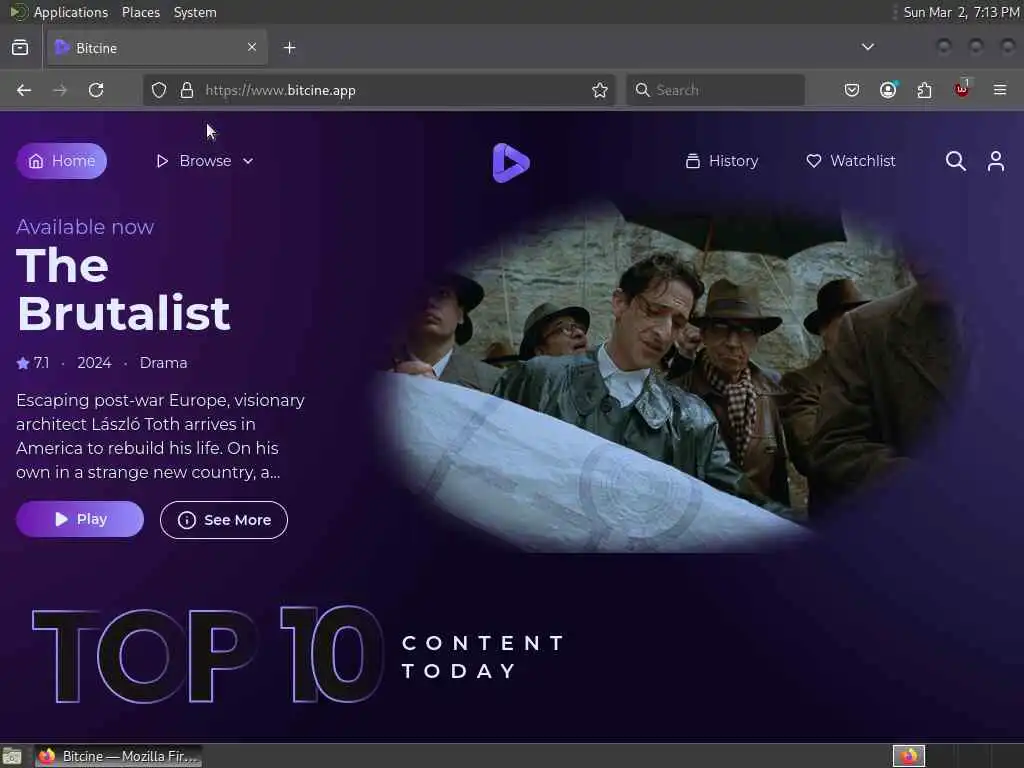
Task: Click the TOP 10 heading
Action: [208, 655]
